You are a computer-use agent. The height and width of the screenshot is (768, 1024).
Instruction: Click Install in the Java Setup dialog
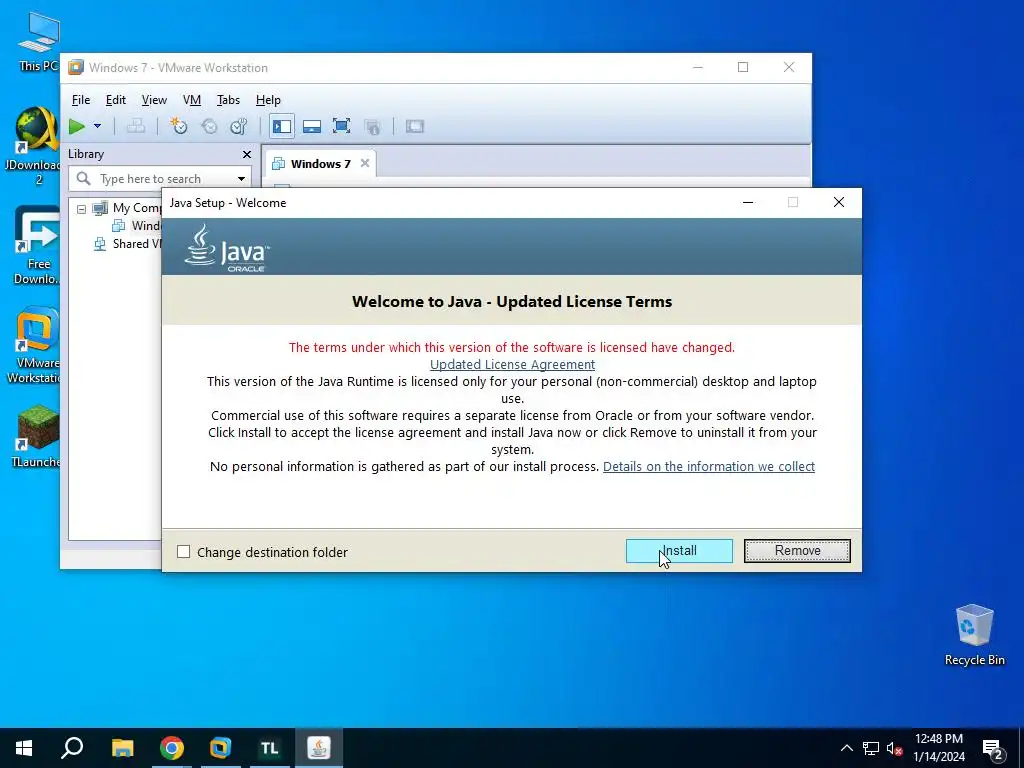point(679,551)
